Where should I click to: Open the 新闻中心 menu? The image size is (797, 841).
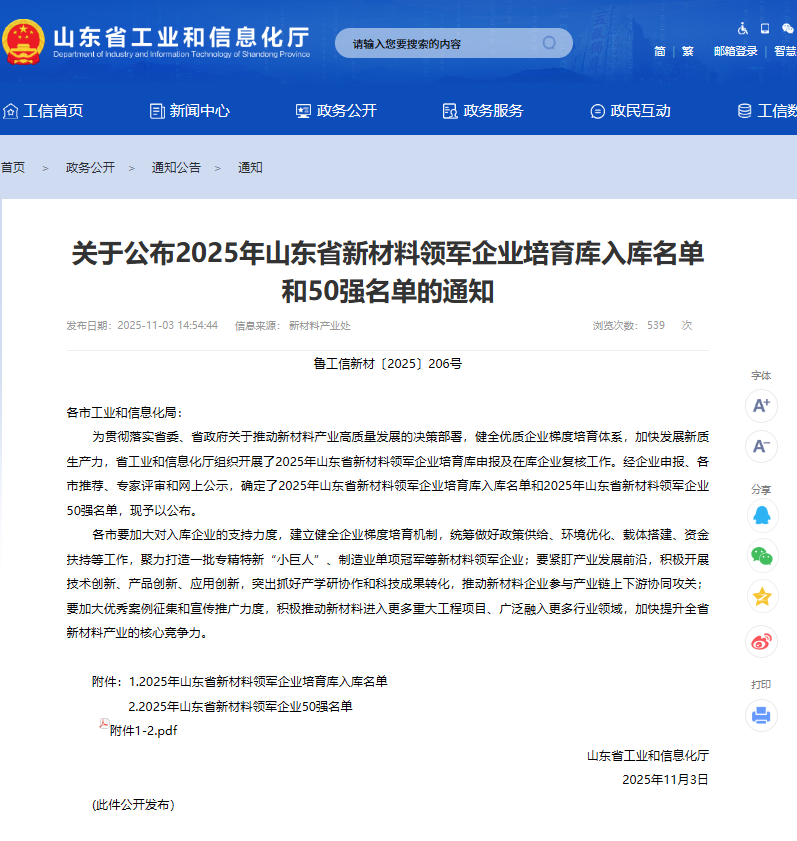189,111
